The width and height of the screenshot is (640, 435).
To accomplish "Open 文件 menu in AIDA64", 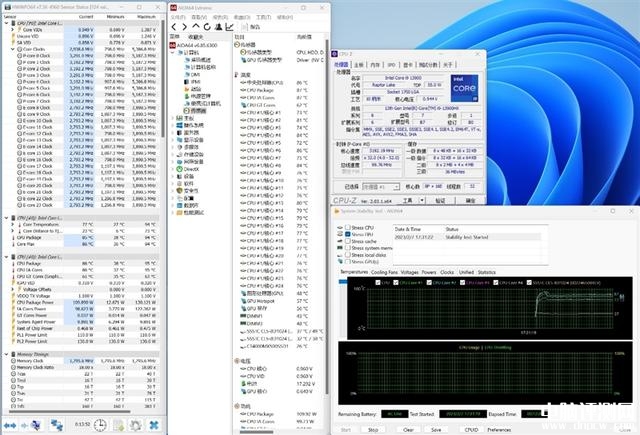I will (177, 17).
